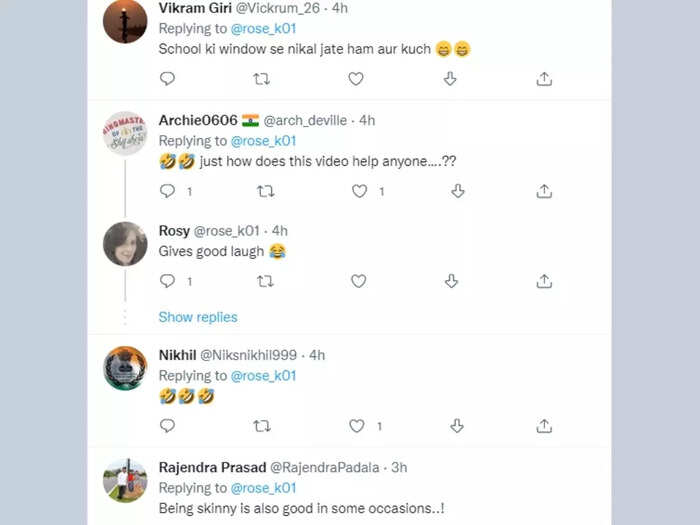The height and width of the screenshot is (525, 700).
Task: Open Nikhil's profile avatar
Action: (125, 368)
